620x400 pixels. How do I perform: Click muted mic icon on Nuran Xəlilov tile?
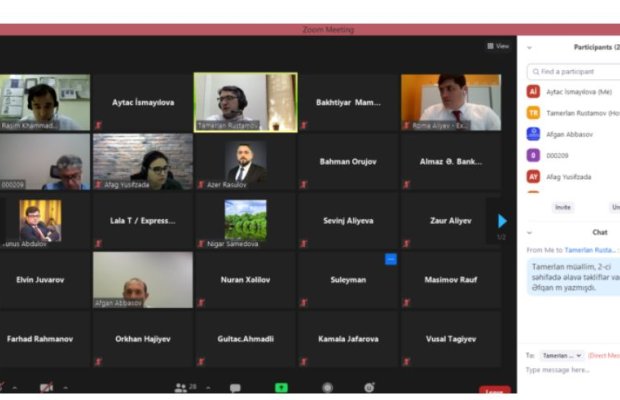click(201, 303)
